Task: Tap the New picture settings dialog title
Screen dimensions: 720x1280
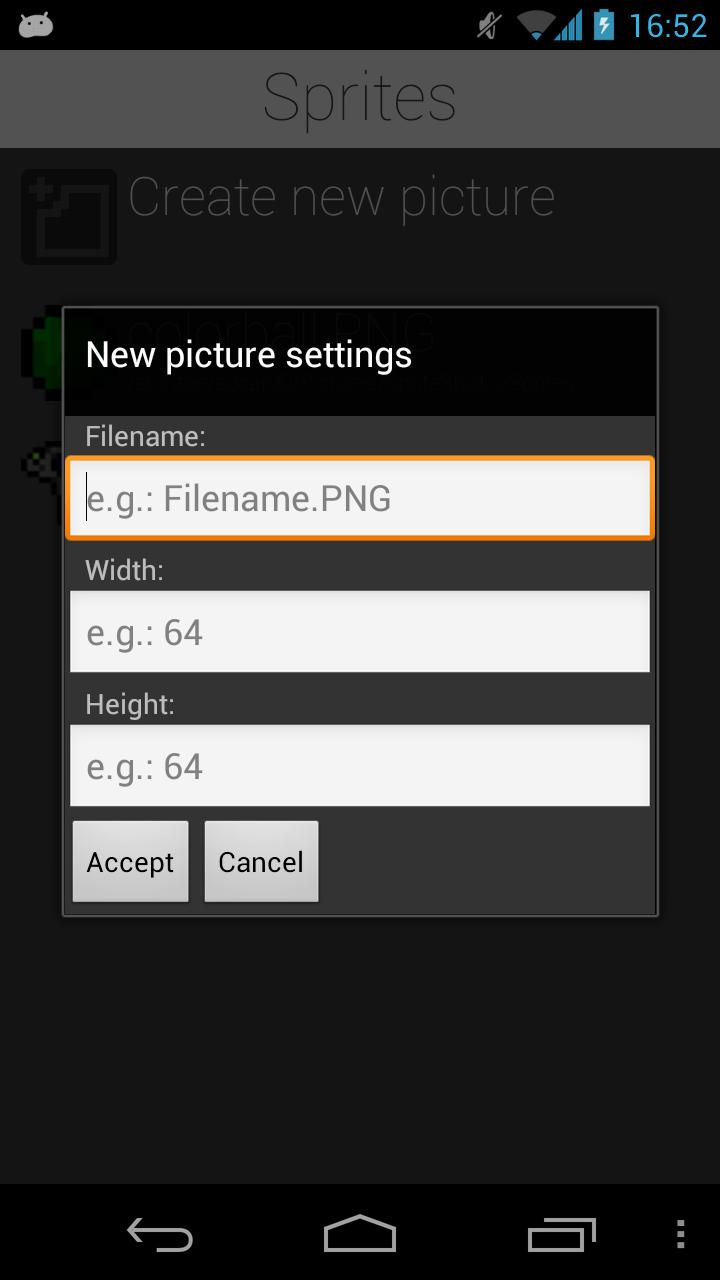Action: (x=249, y=355)
